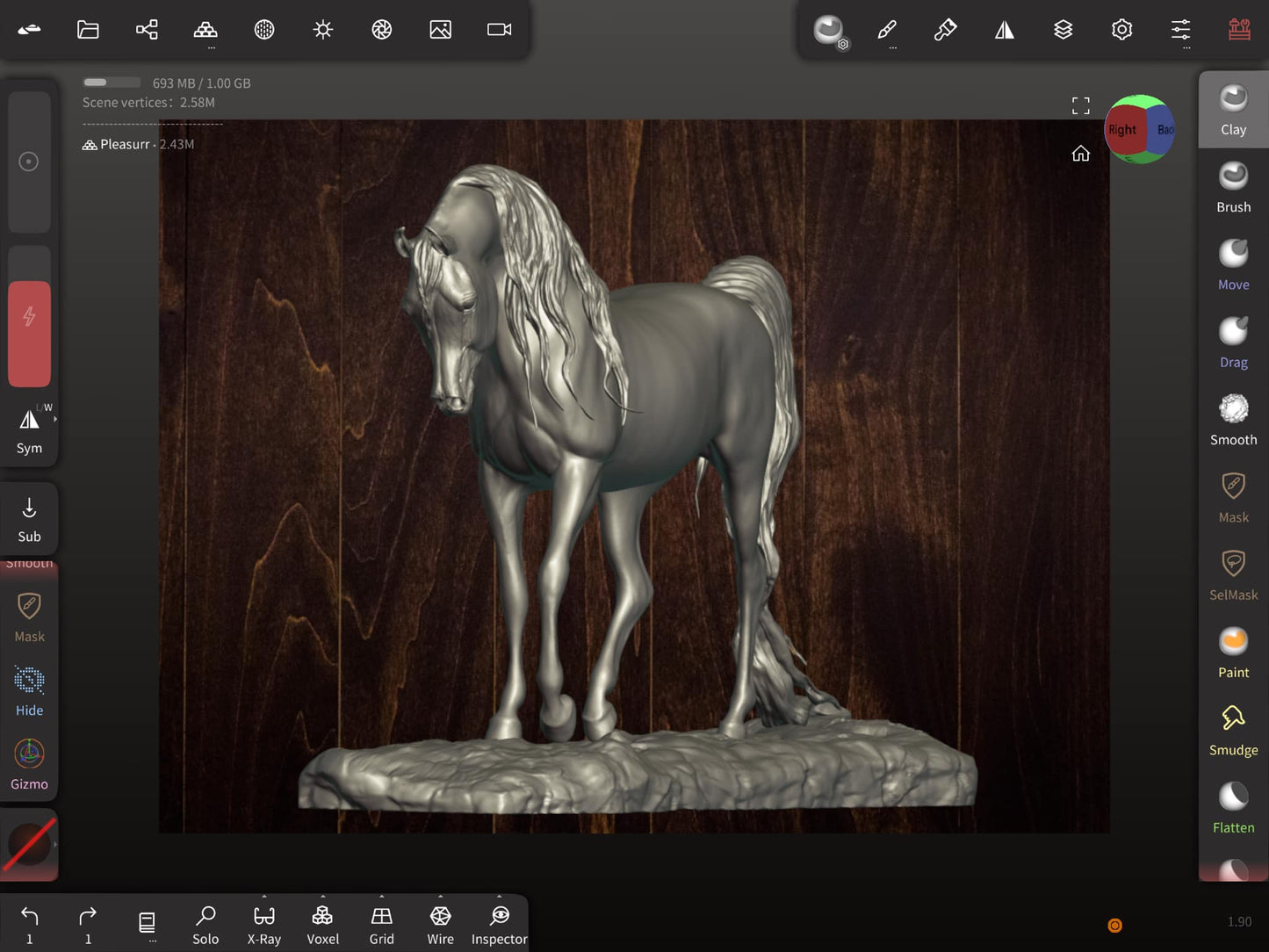This screenshot has height=952, width=1269.
Task: Enter fullscreen viewport mode
Action: (1081, 106)
